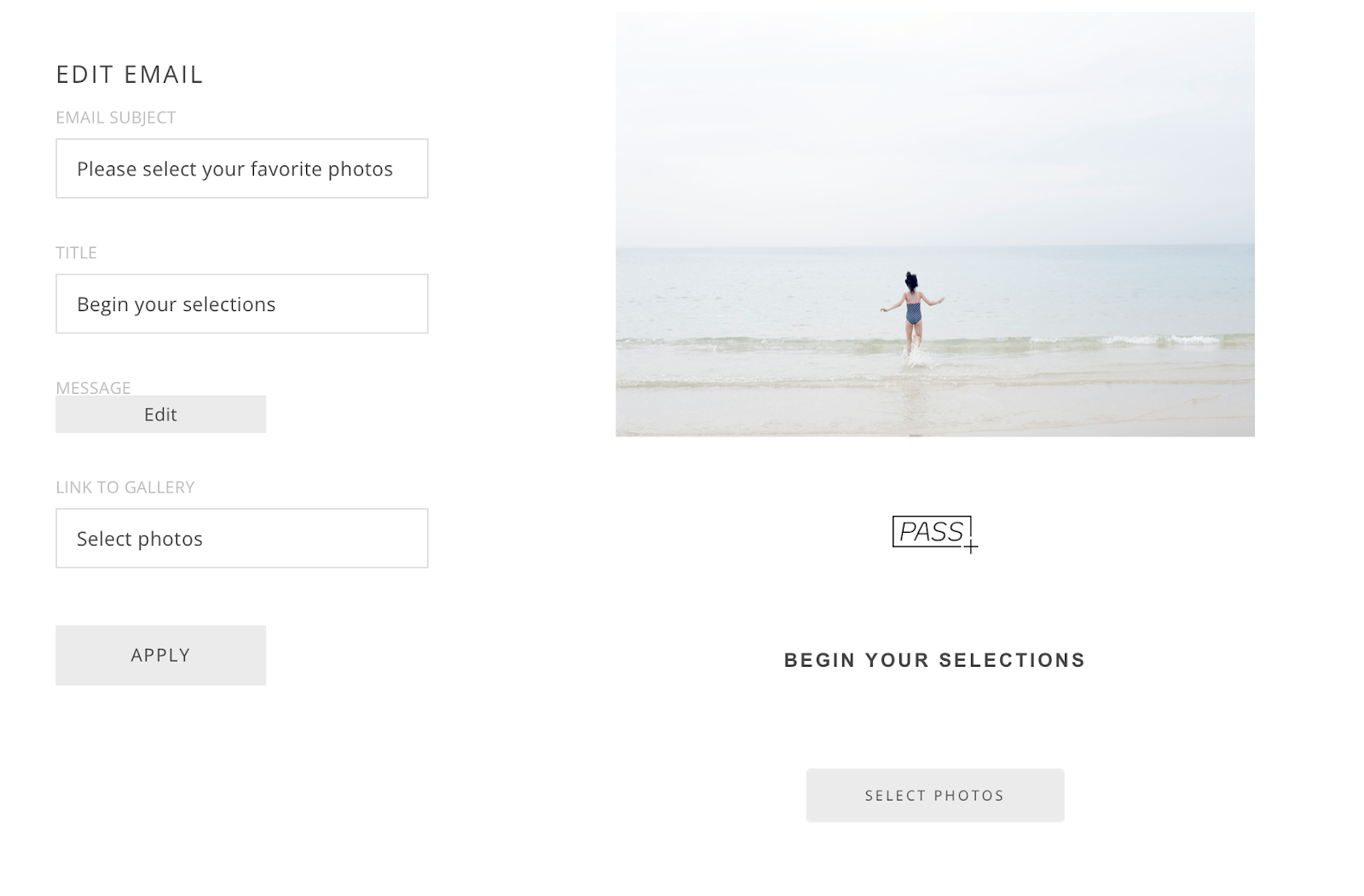
Task: Click the EMAIL SUBJECT label
Action: [116, 118]
